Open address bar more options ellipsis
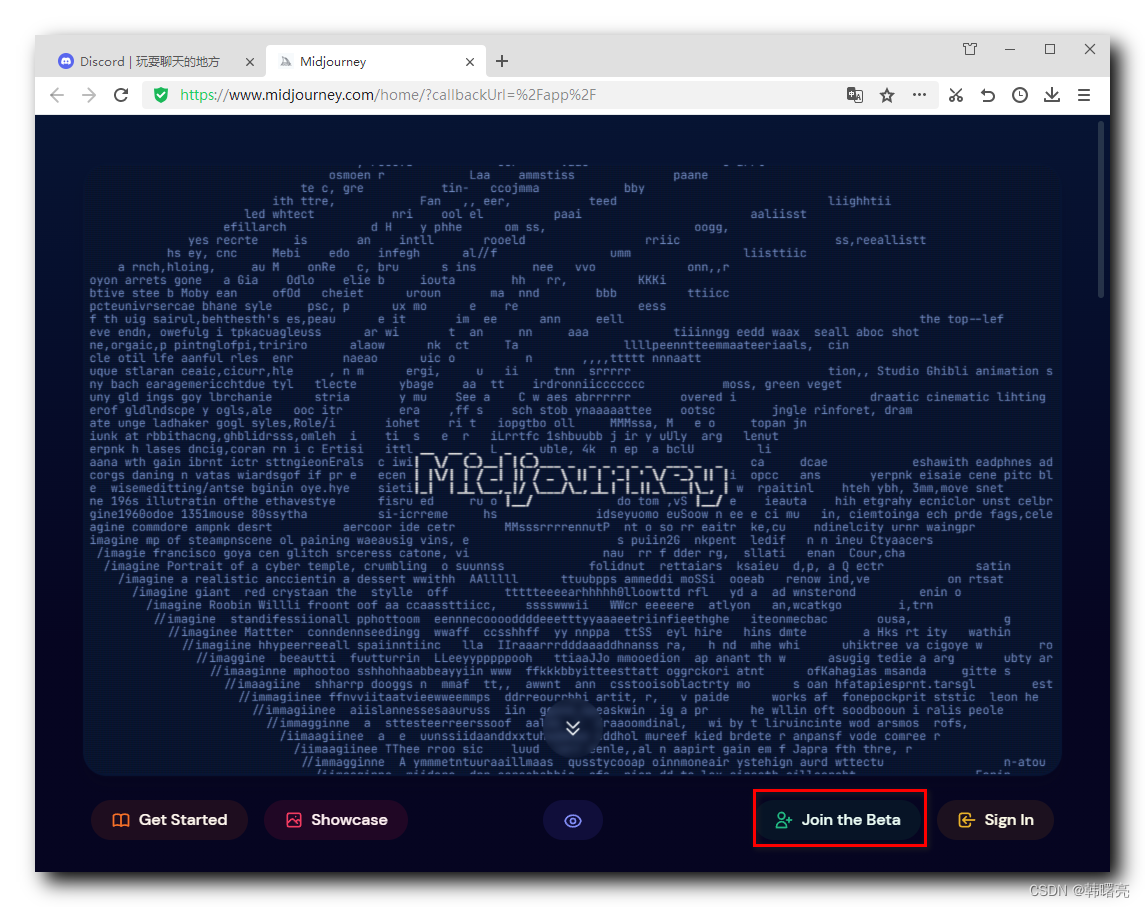This screenshot has height=907, width=1145. click(x=919, y=94)
